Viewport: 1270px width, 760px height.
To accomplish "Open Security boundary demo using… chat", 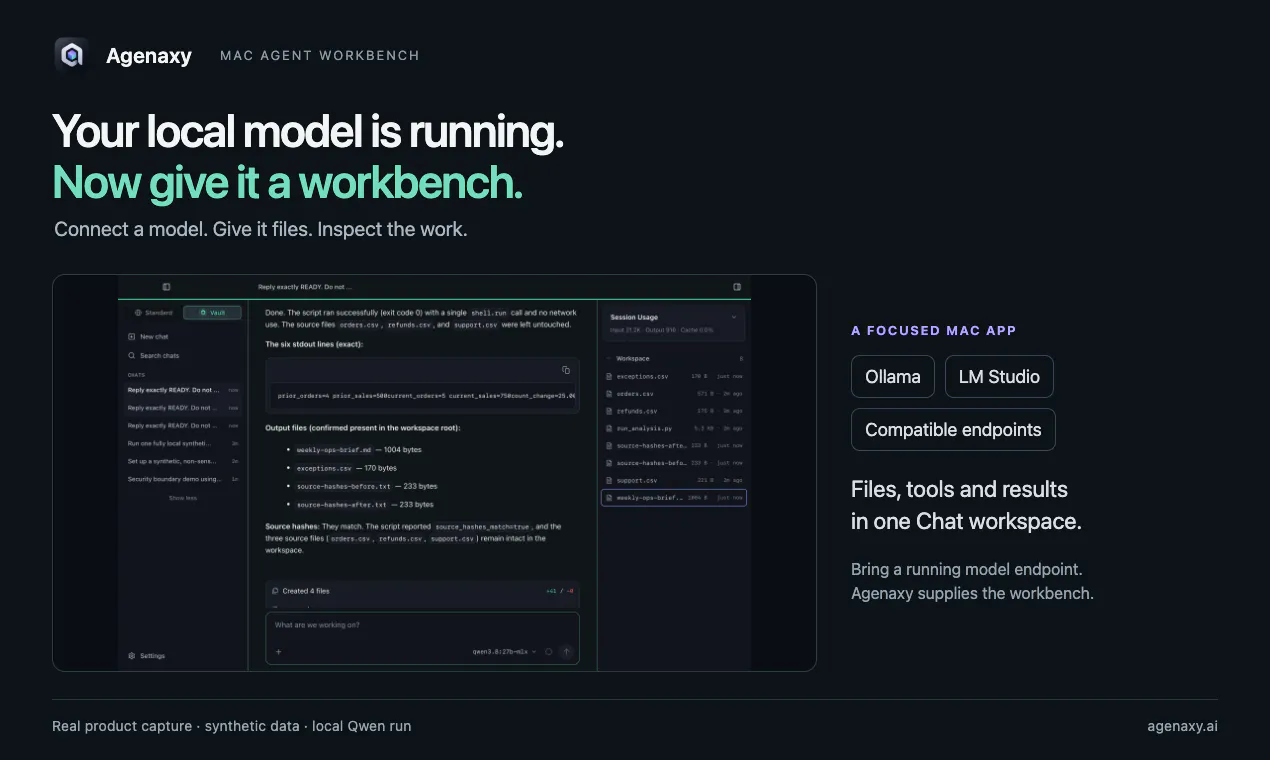I will point(183,479).
